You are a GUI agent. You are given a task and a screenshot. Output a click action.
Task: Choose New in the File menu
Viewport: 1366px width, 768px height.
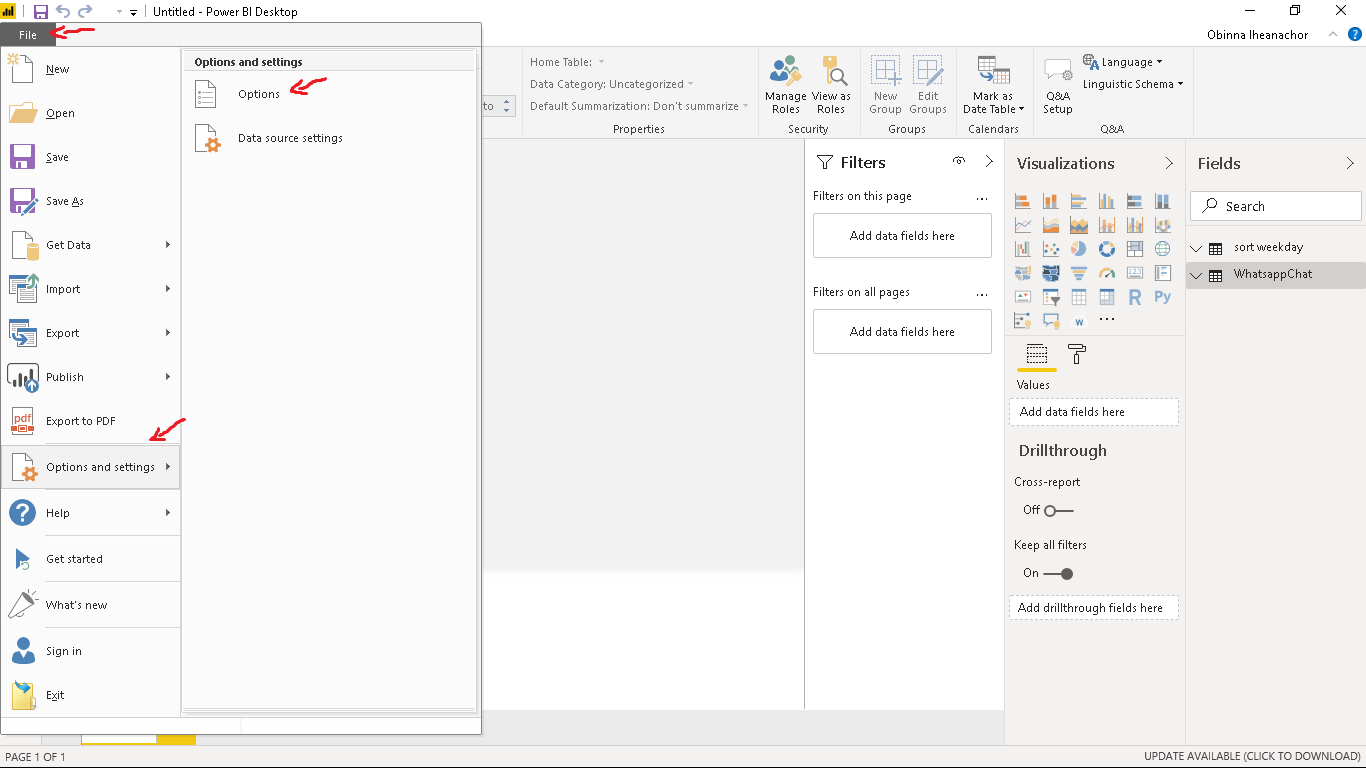pyautogui.click(x=91, y=69)
